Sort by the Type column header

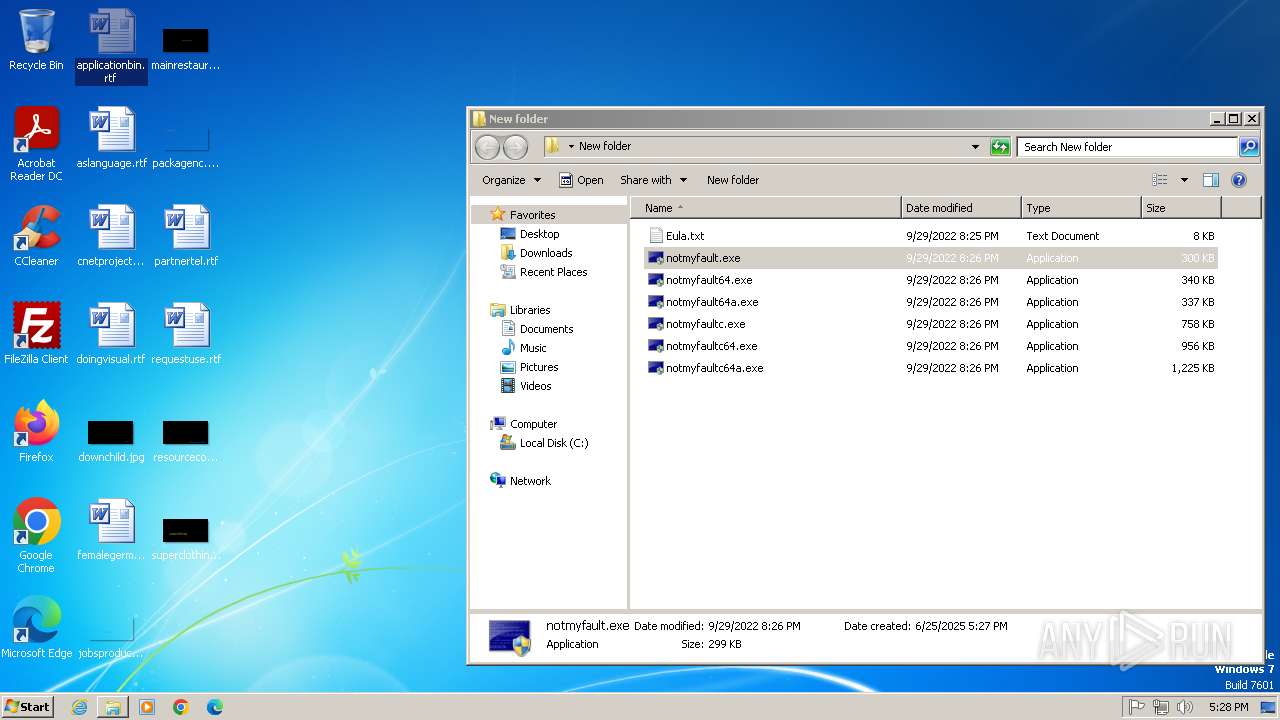(1081, 208)
